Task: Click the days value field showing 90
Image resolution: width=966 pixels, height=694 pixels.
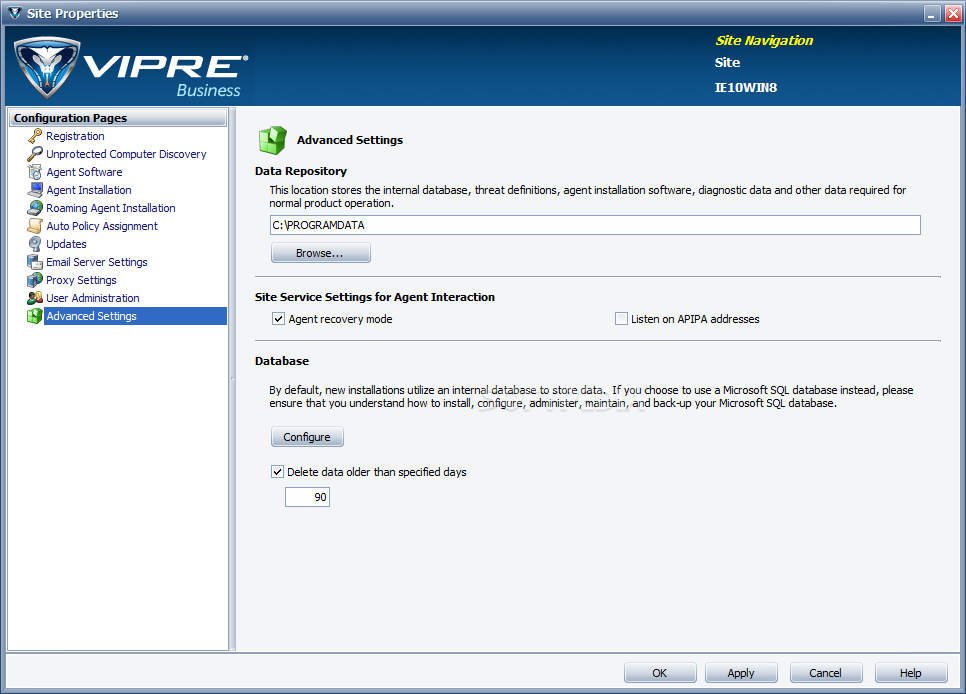Action: pyautogui.click(x=307, y=497)
